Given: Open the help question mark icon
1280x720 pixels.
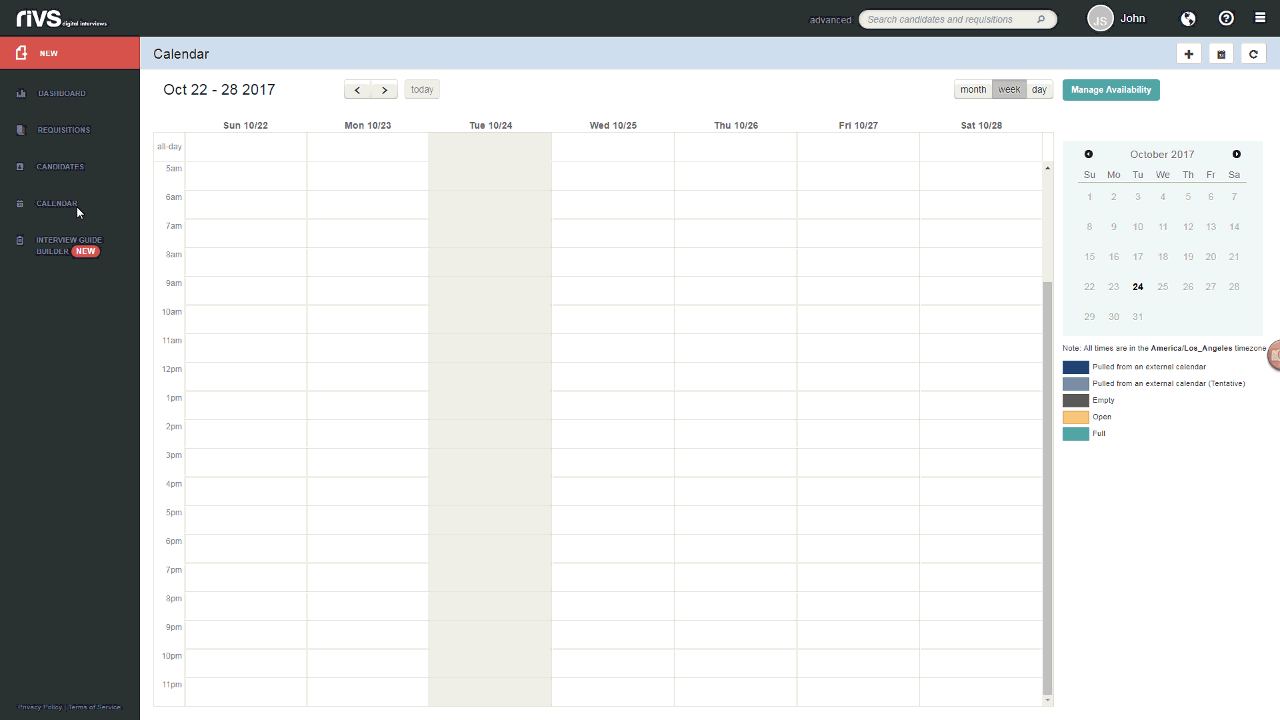Looking at the screenshot, I should pyautogui.click(x=1226, y=18).
